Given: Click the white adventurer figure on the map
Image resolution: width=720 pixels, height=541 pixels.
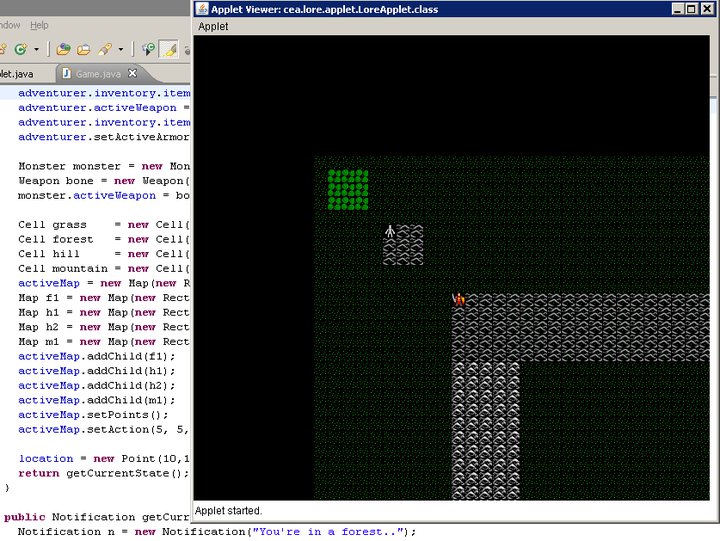Looking at the screenshot, I should 390,231.
